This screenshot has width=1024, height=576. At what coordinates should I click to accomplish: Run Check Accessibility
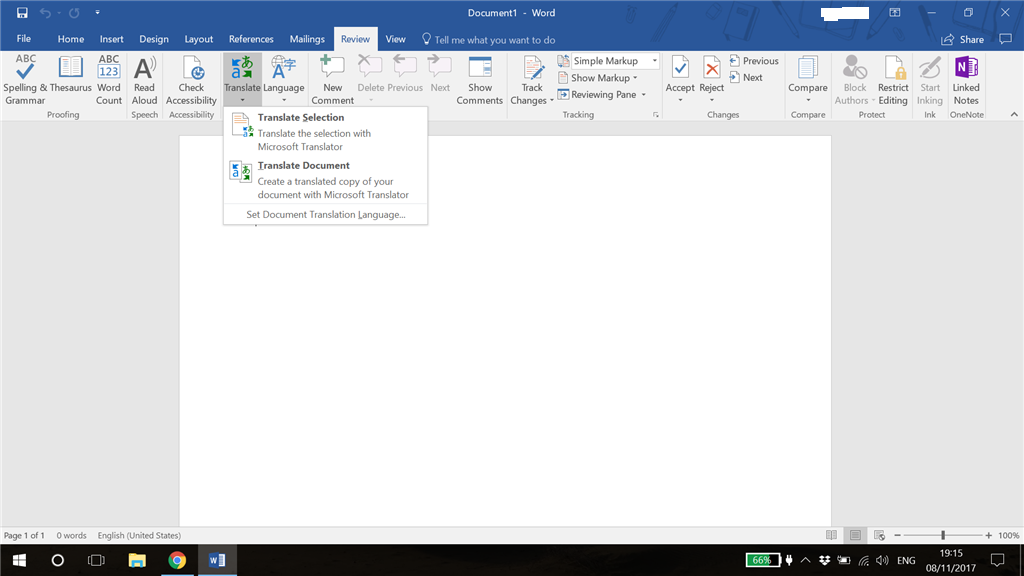coord(191,80)
